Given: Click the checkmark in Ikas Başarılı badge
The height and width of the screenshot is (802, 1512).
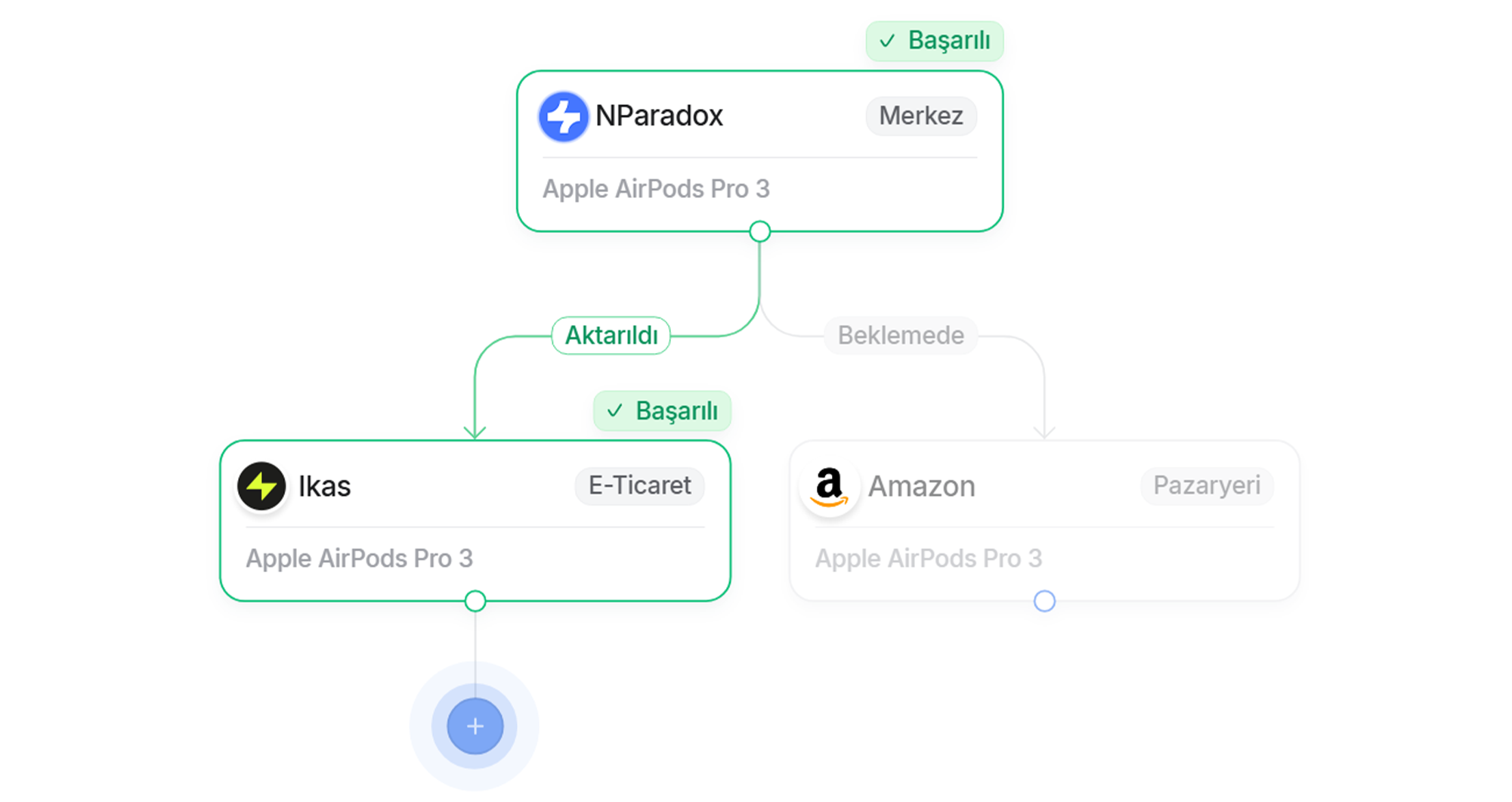Looking at the screenshot, I should tap(615, 411).
